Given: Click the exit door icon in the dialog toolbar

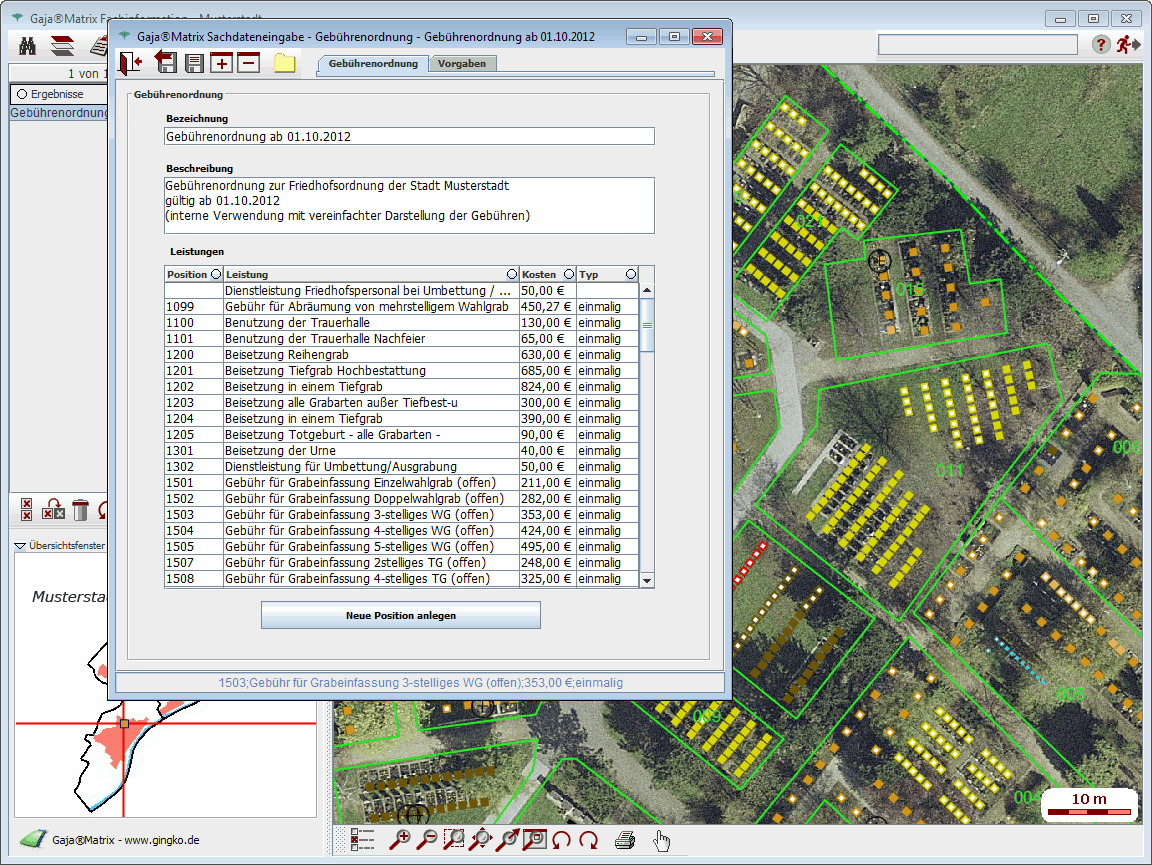Looking at the screenshot, I should coord(130,63).
